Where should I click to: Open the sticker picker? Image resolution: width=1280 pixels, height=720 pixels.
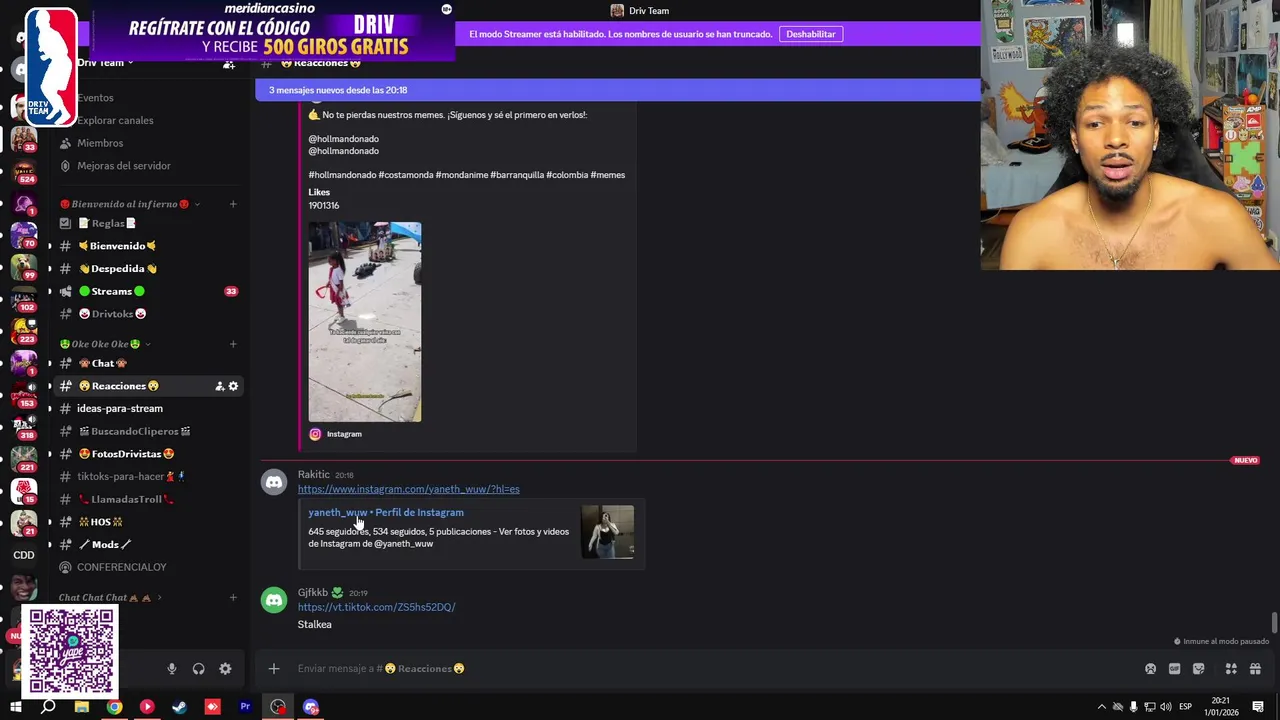click(1199, 669)
